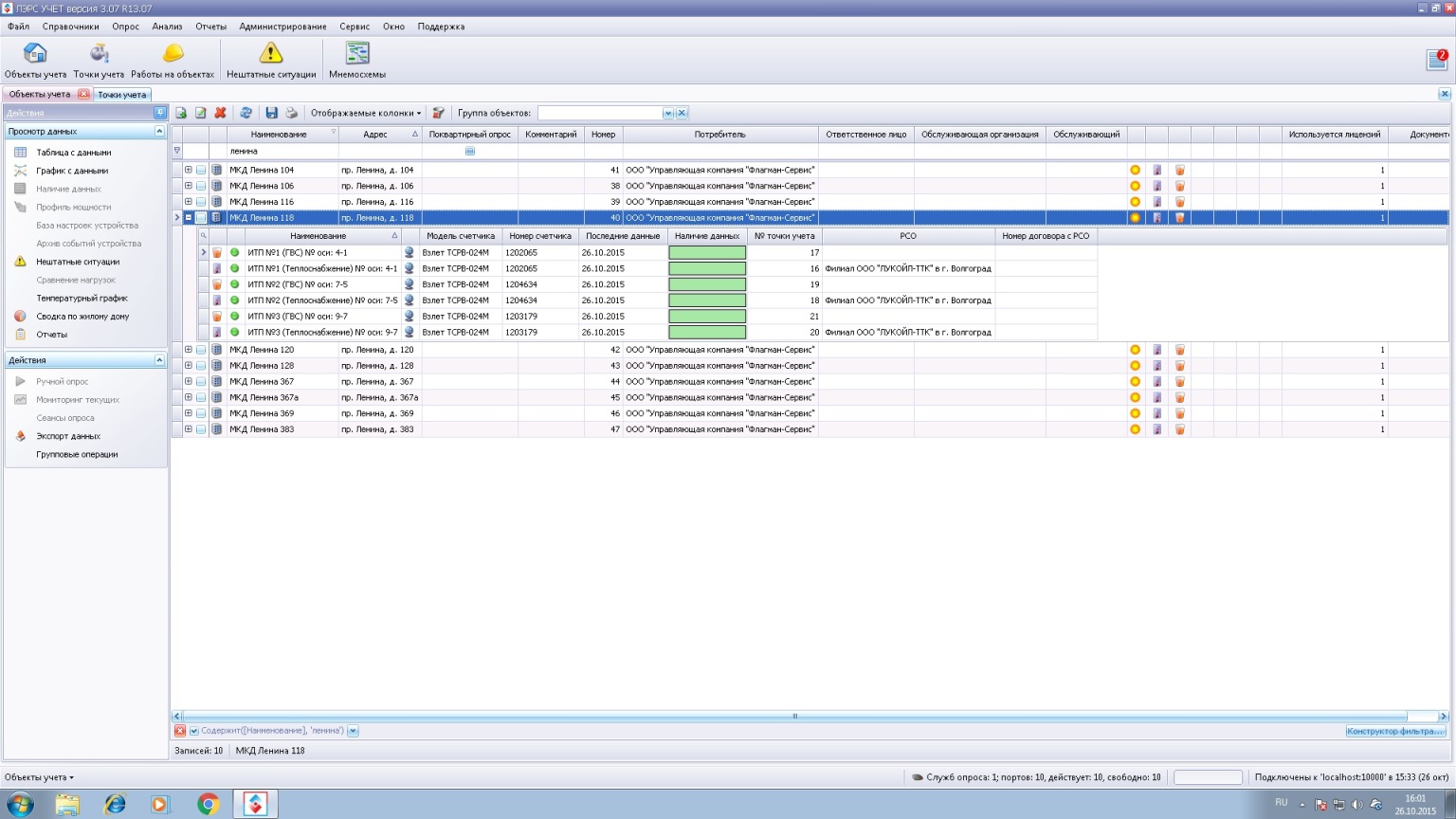Remove the filter with the red X button
This screenshot has width=1456, height=819.
click(x=180, y=731)
